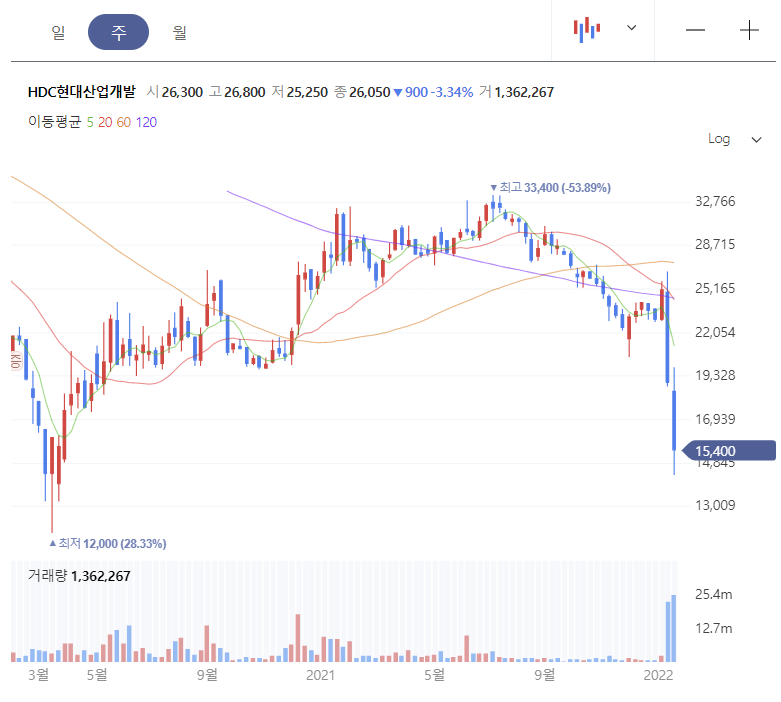Select the weekly (주) chart tab

click(x=119, y=32)
